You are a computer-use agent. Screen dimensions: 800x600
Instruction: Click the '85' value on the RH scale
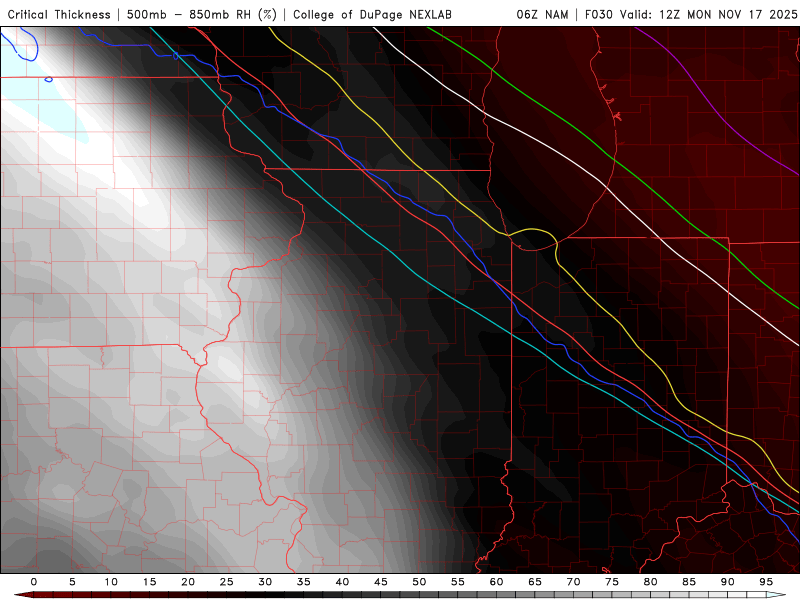click(689, 582)
